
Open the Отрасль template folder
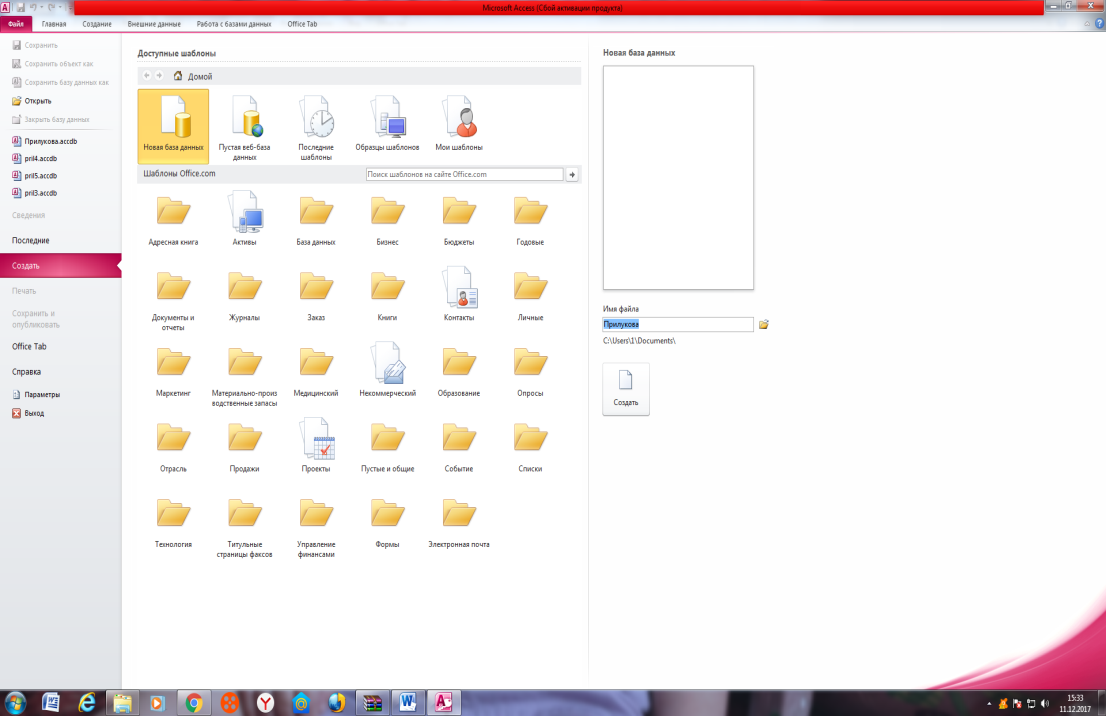[174, 447]
